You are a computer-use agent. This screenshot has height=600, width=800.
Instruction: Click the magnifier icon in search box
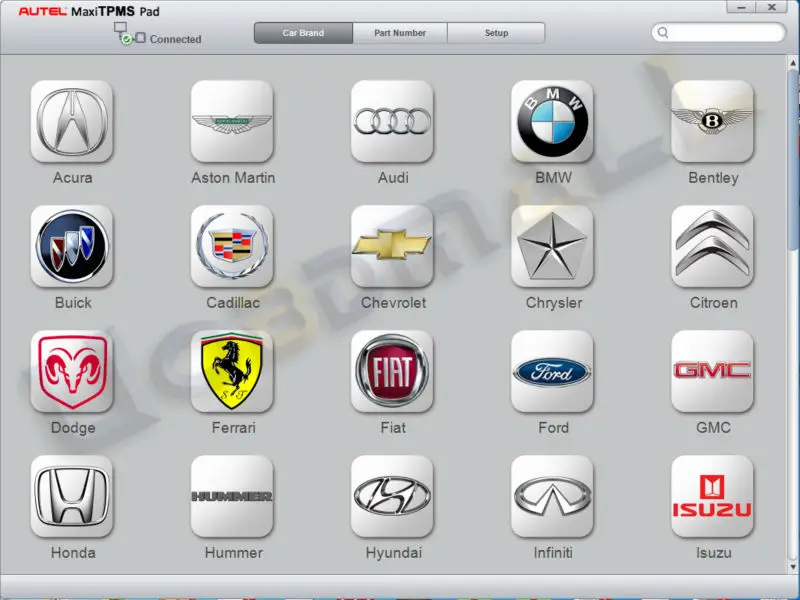coord(663,33)
